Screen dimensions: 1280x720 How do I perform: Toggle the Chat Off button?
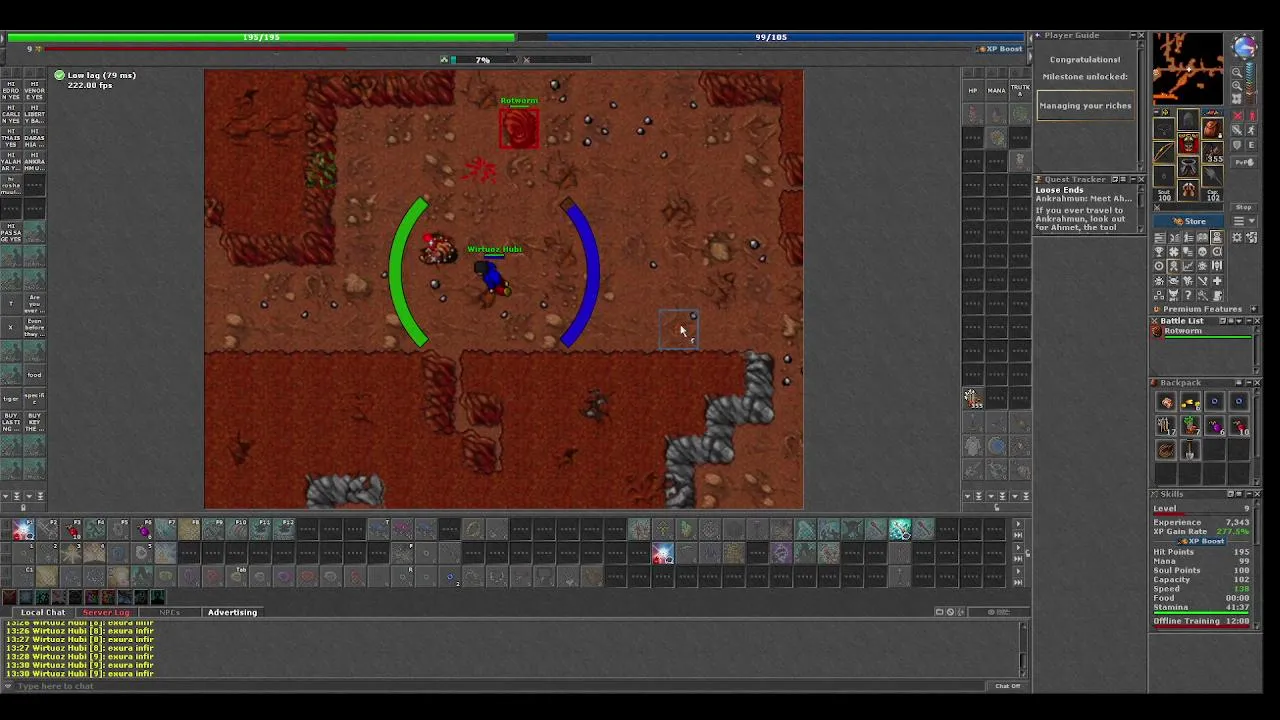[x=1007, y=686]
